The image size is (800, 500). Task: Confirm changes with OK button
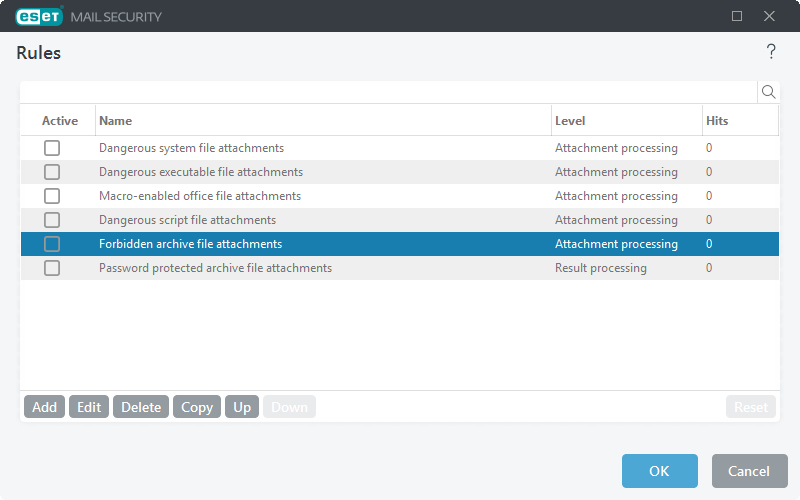click(x=659, y=471)
